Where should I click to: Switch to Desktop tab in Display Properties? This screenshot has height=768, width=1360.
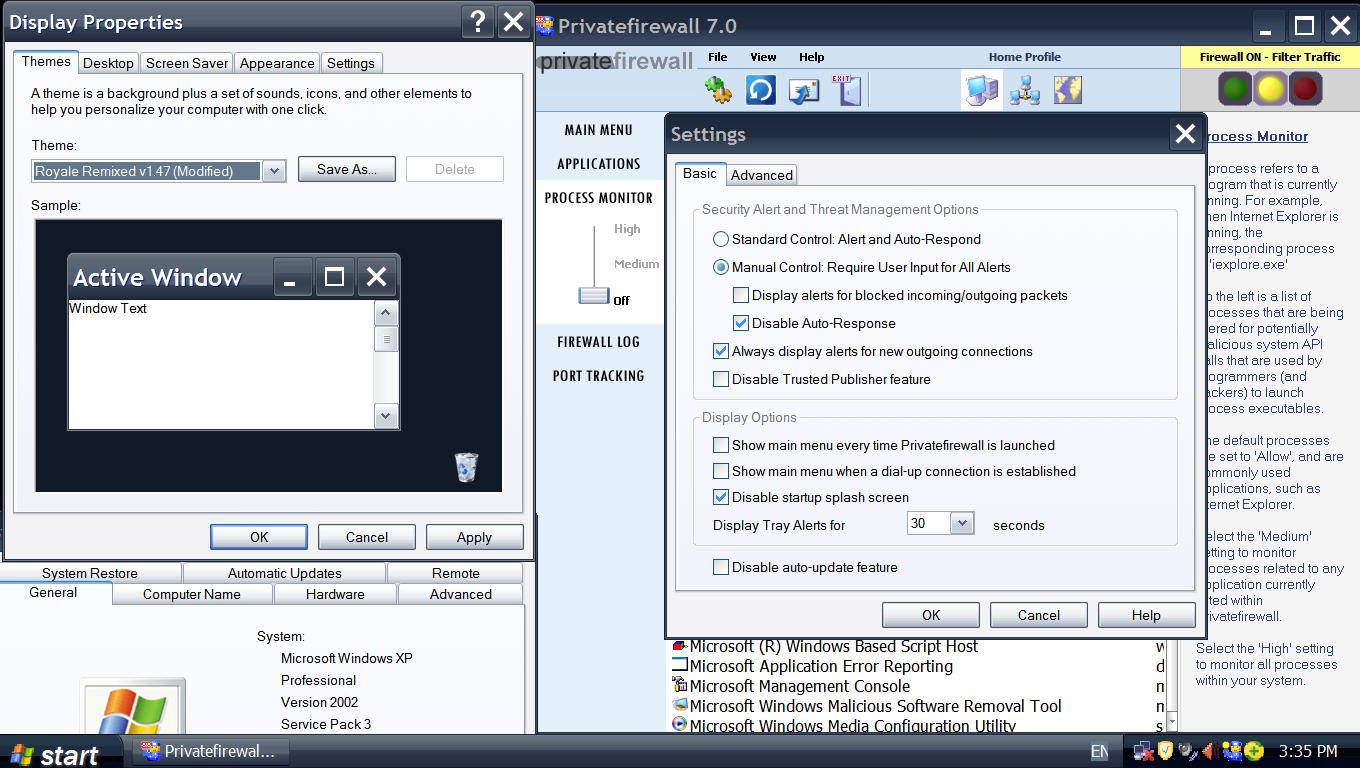coord(108,63)
